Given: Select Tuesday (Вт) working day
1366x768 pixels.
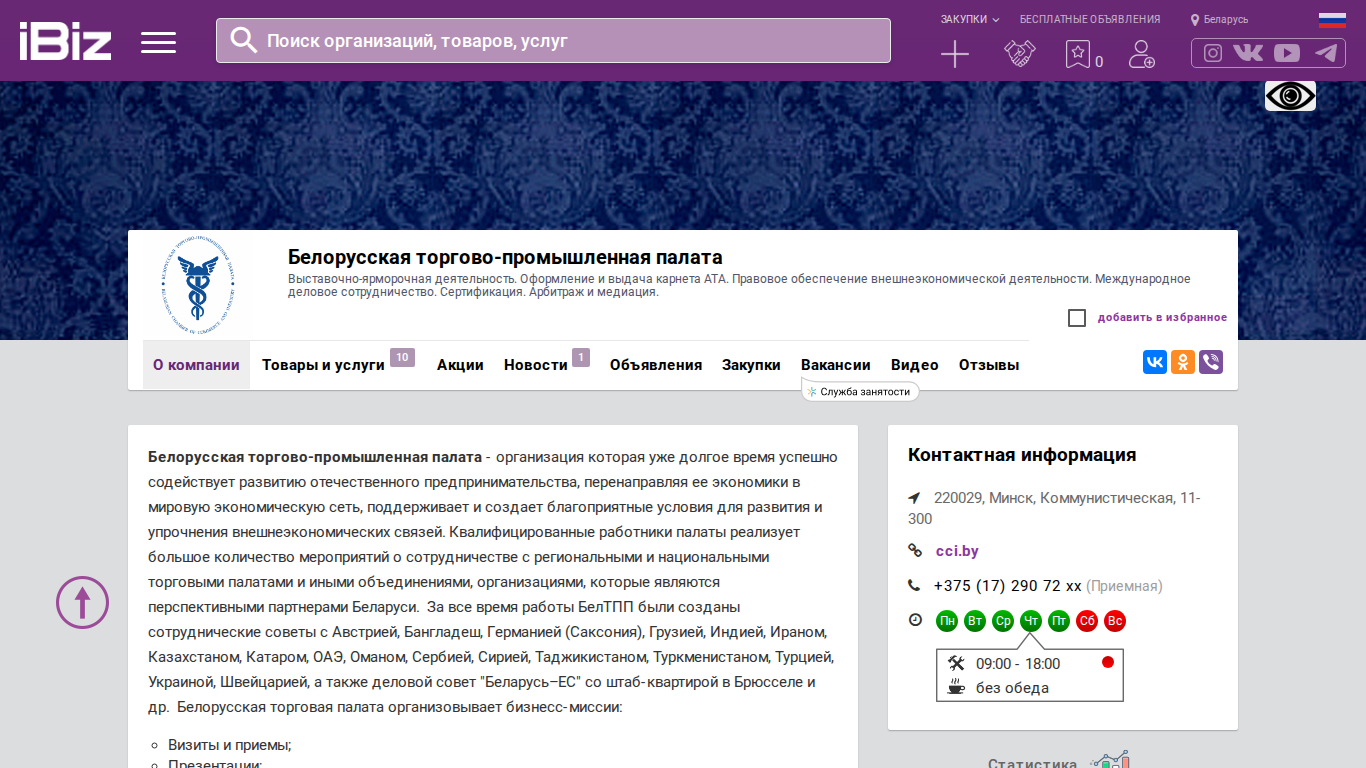Looking at the screenshot, I should [975, 621].
